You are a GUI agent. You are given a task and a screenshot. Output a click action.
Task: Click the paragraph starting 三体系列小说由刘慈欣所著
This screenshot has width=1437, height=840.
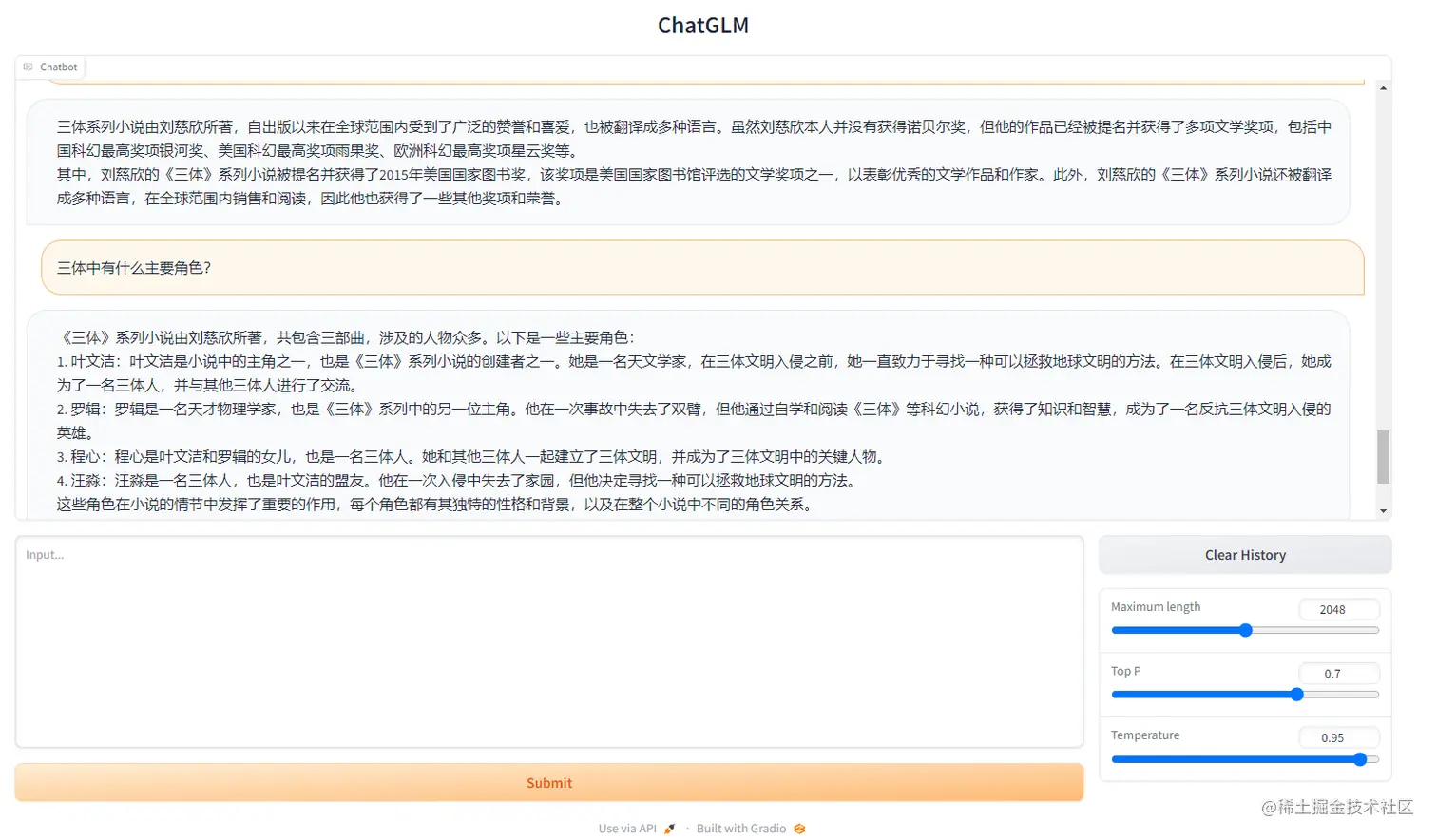coord(694,139)
